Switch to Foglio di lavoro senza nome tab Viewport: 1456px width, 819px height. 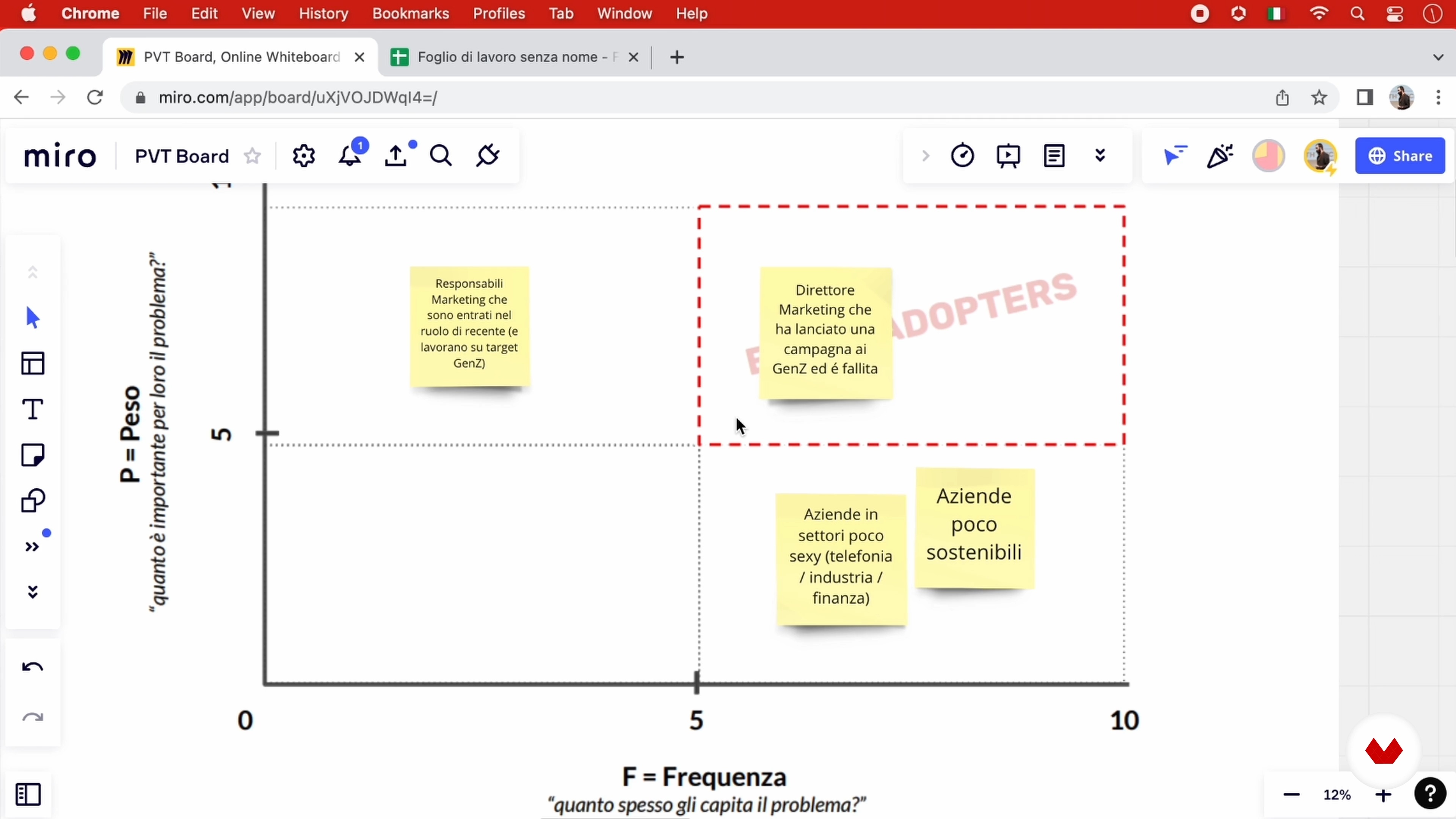(x=516, y=57)
